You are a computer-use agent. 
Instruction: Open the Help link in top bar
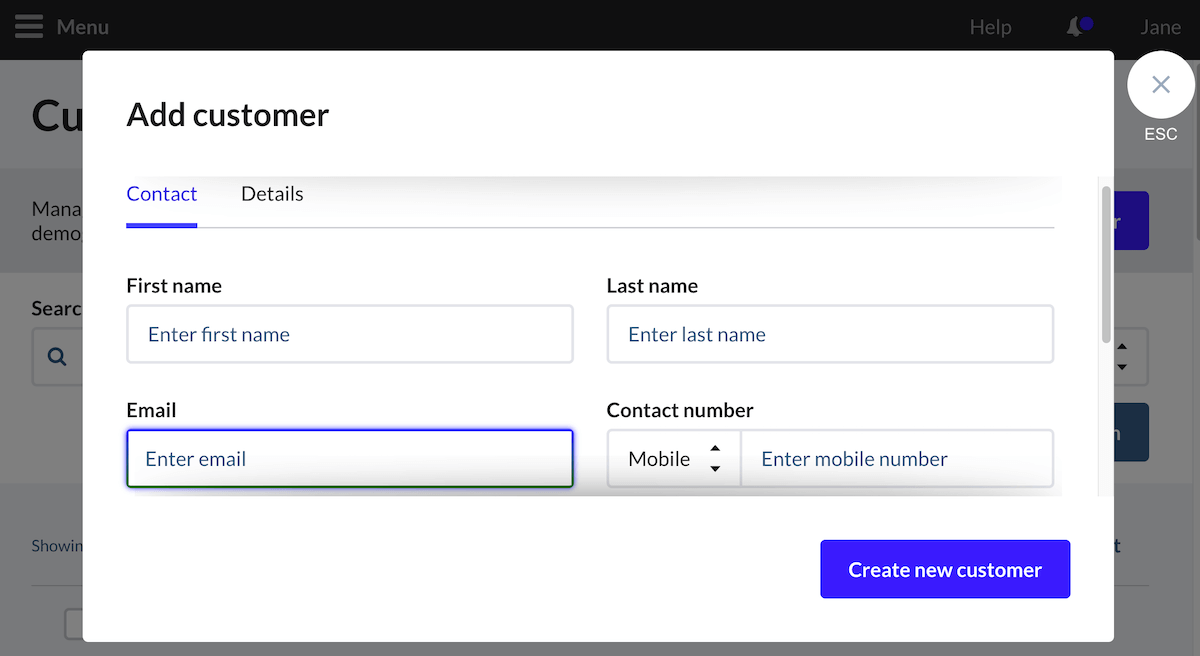click(991, 27)
